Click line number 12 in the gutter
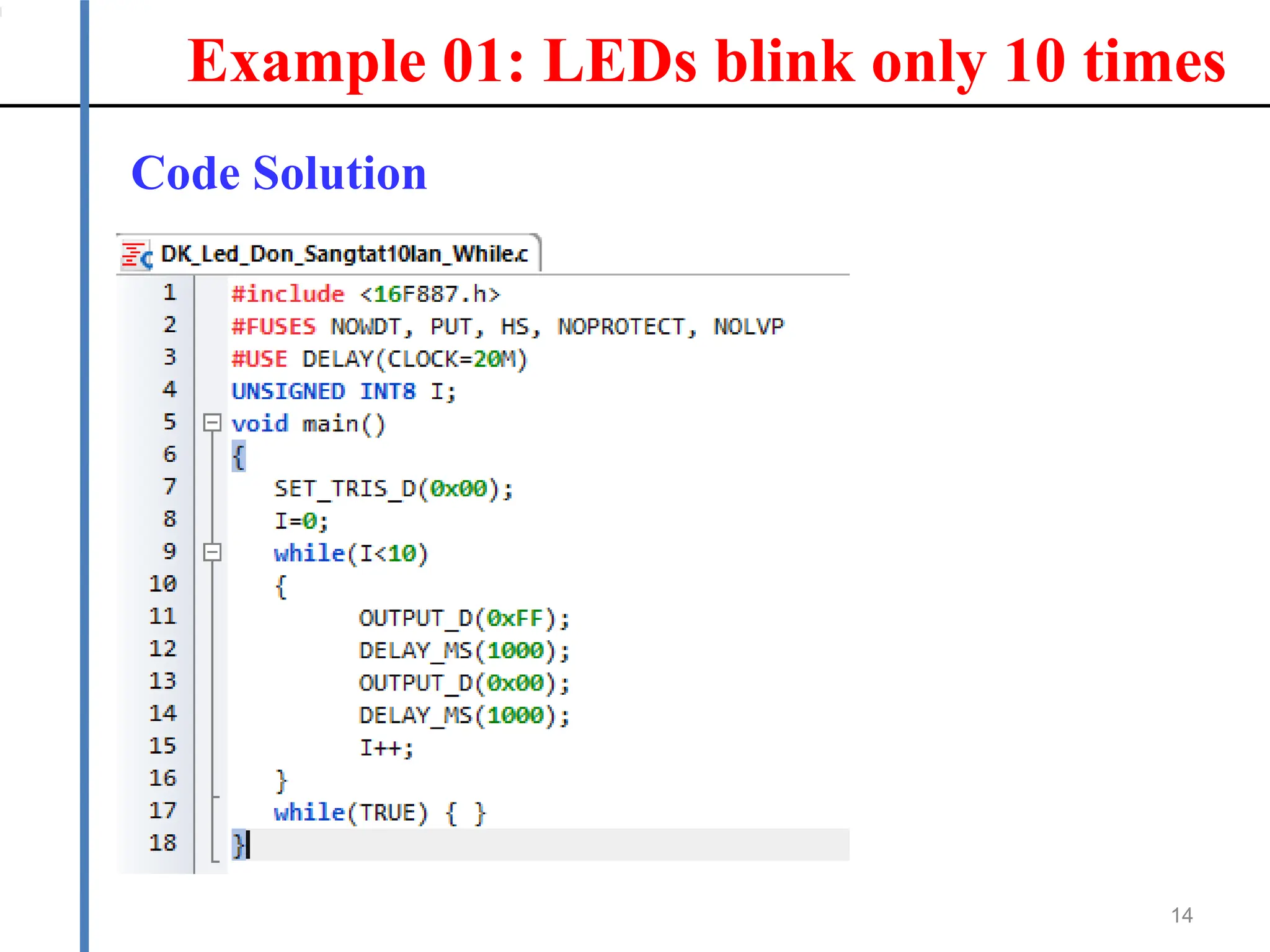Image resolution: width=1270 pixels, height=952 pixels. pyautogui.click(x=162, y=649)
